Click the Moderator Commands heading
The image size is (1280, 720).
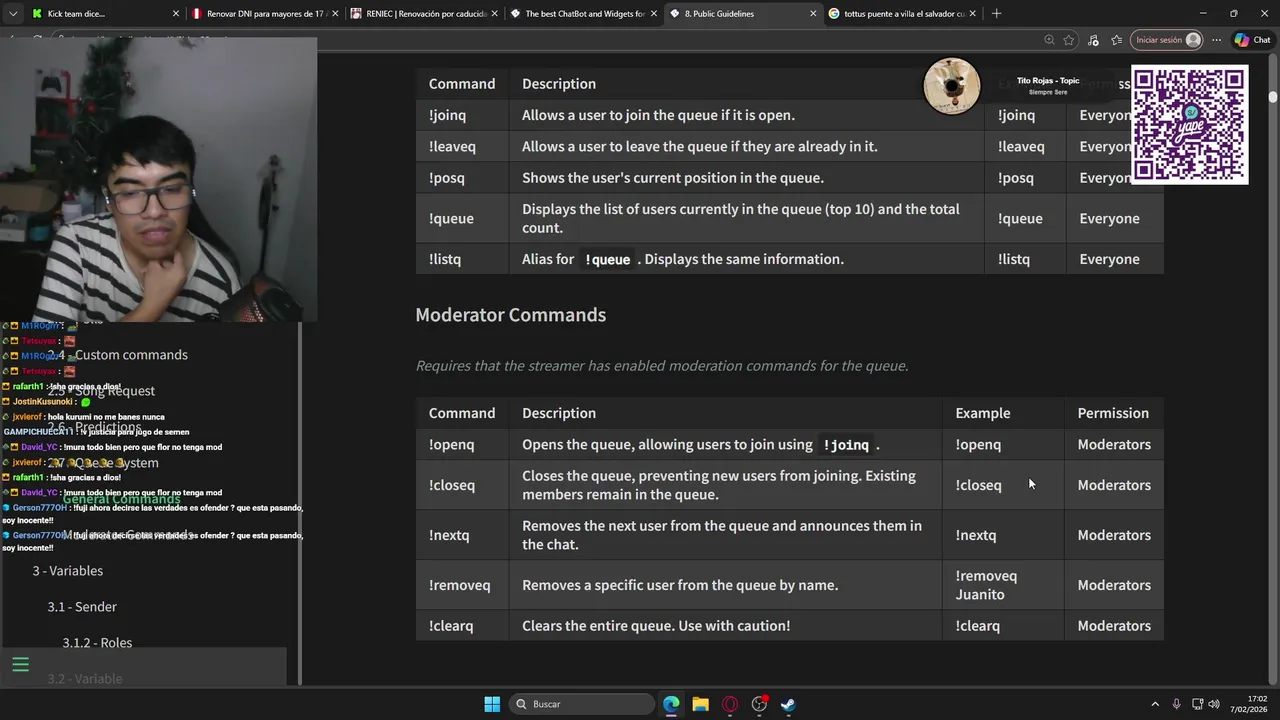(x=511, y=315)
